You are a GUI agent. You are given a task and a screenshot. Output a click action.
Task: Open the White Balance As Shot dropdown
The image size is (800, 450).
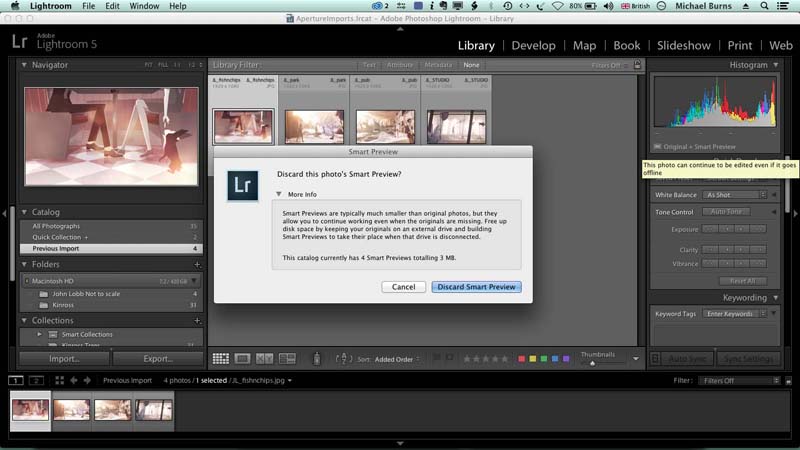pos(735,195)
